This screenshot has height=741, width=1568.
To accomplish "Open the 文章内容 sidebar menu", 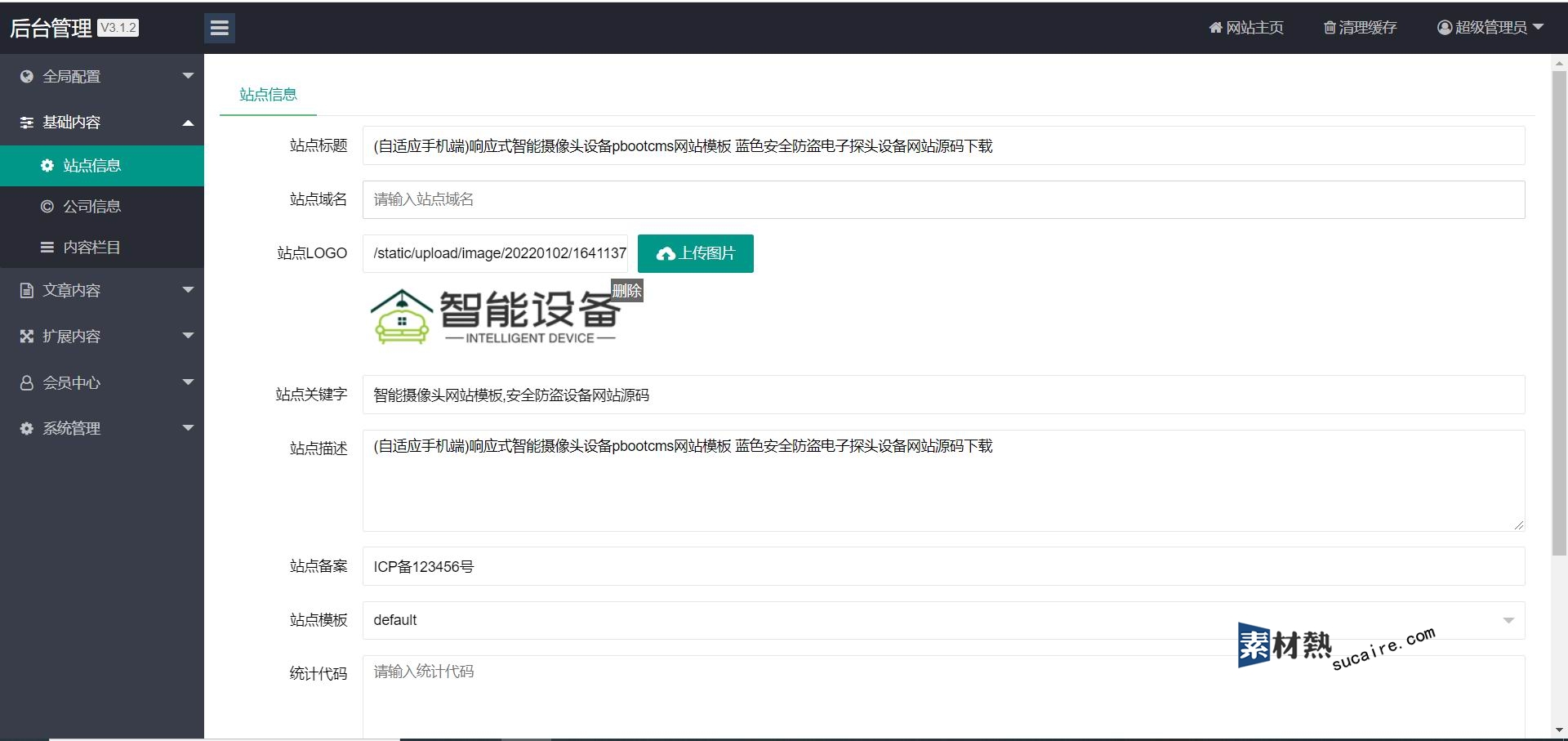I will pyautogui.click(x=102, y=290).
